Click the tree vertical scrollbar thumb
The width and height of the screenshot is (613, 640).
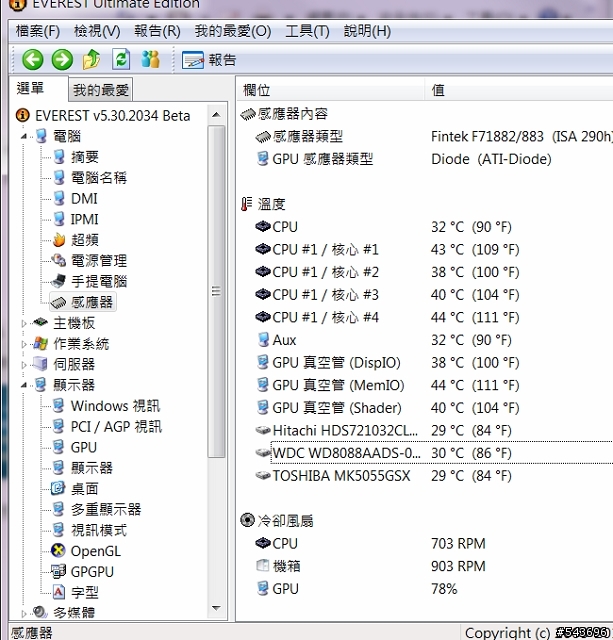(x=216, y=291)
